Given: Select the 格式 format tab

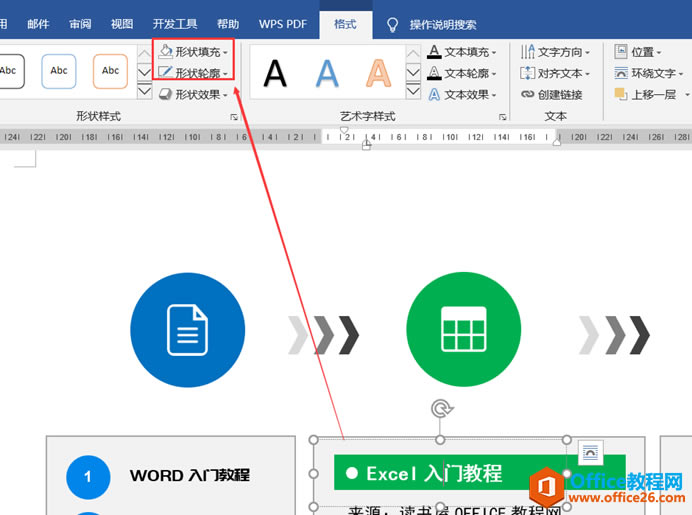Looking at the screenshot, I should pyautogui.click(x=345, y=24).
